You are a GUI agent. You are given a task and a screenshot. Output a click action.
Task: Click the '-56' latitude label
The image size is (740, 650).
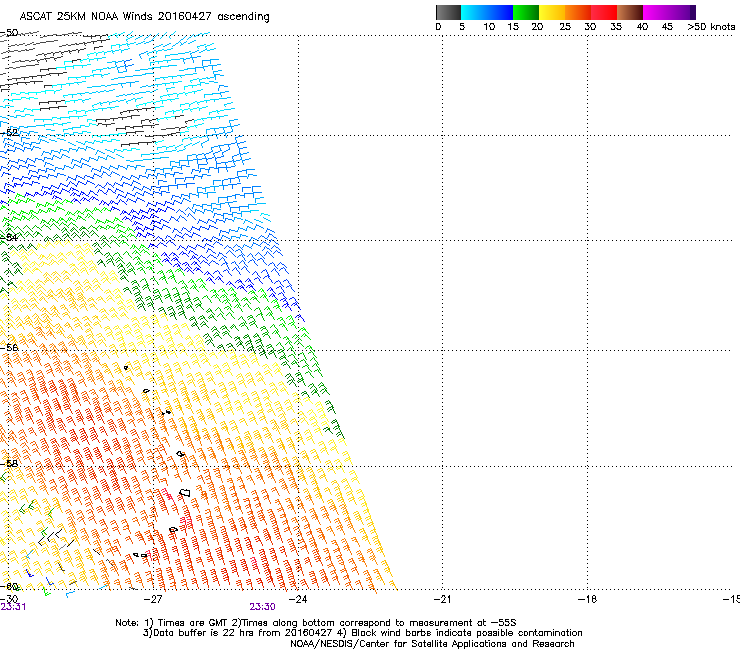pos(9,347)
